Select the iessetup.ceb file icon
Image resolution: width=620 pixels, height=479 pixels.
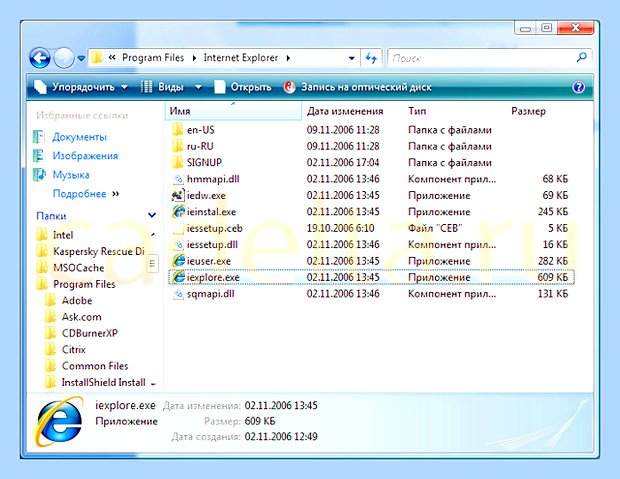[178, 228]
